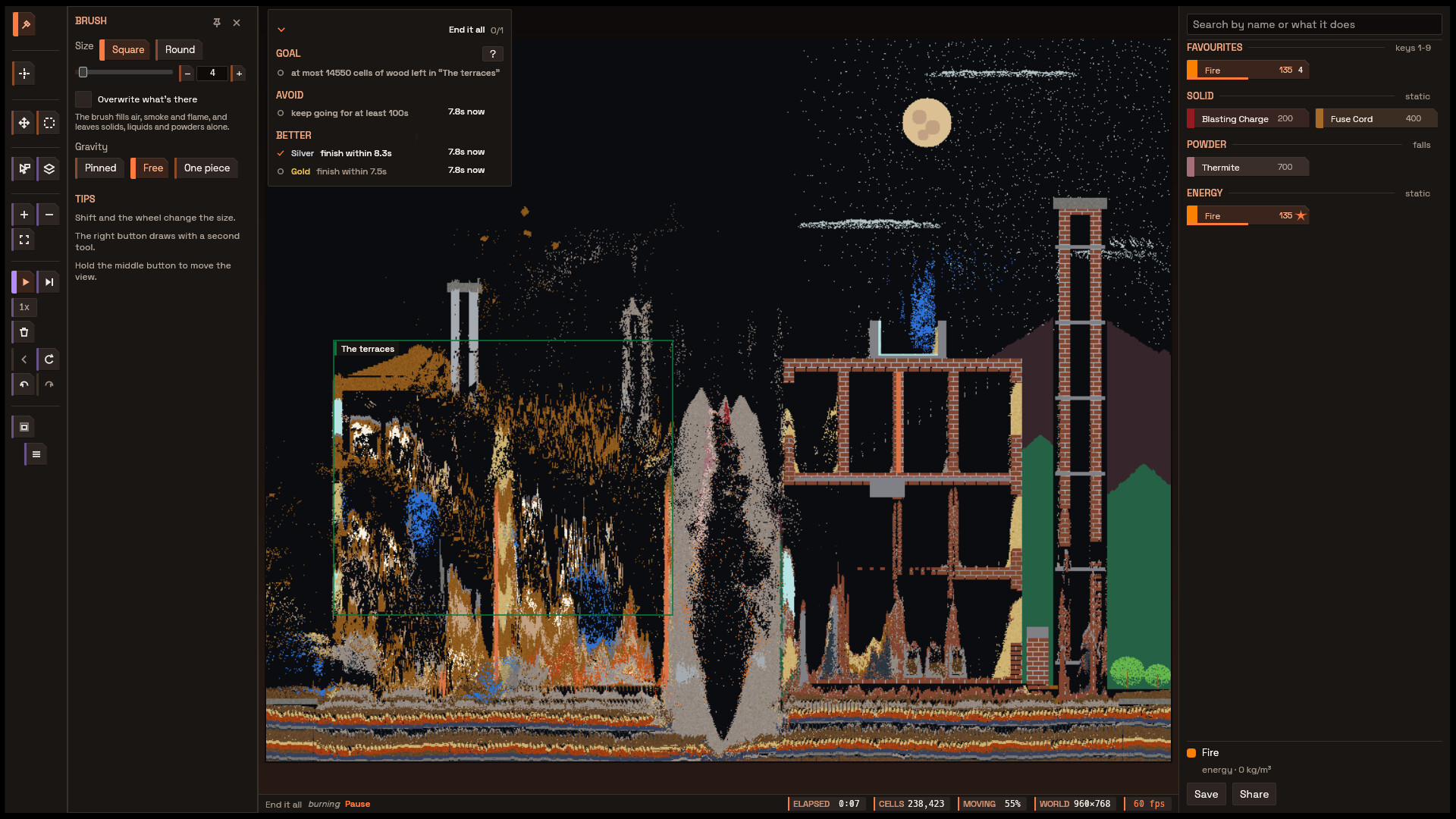Click the End it all level name in status bar
This screenshot has height=819, width=1456.
click(284, 805)
